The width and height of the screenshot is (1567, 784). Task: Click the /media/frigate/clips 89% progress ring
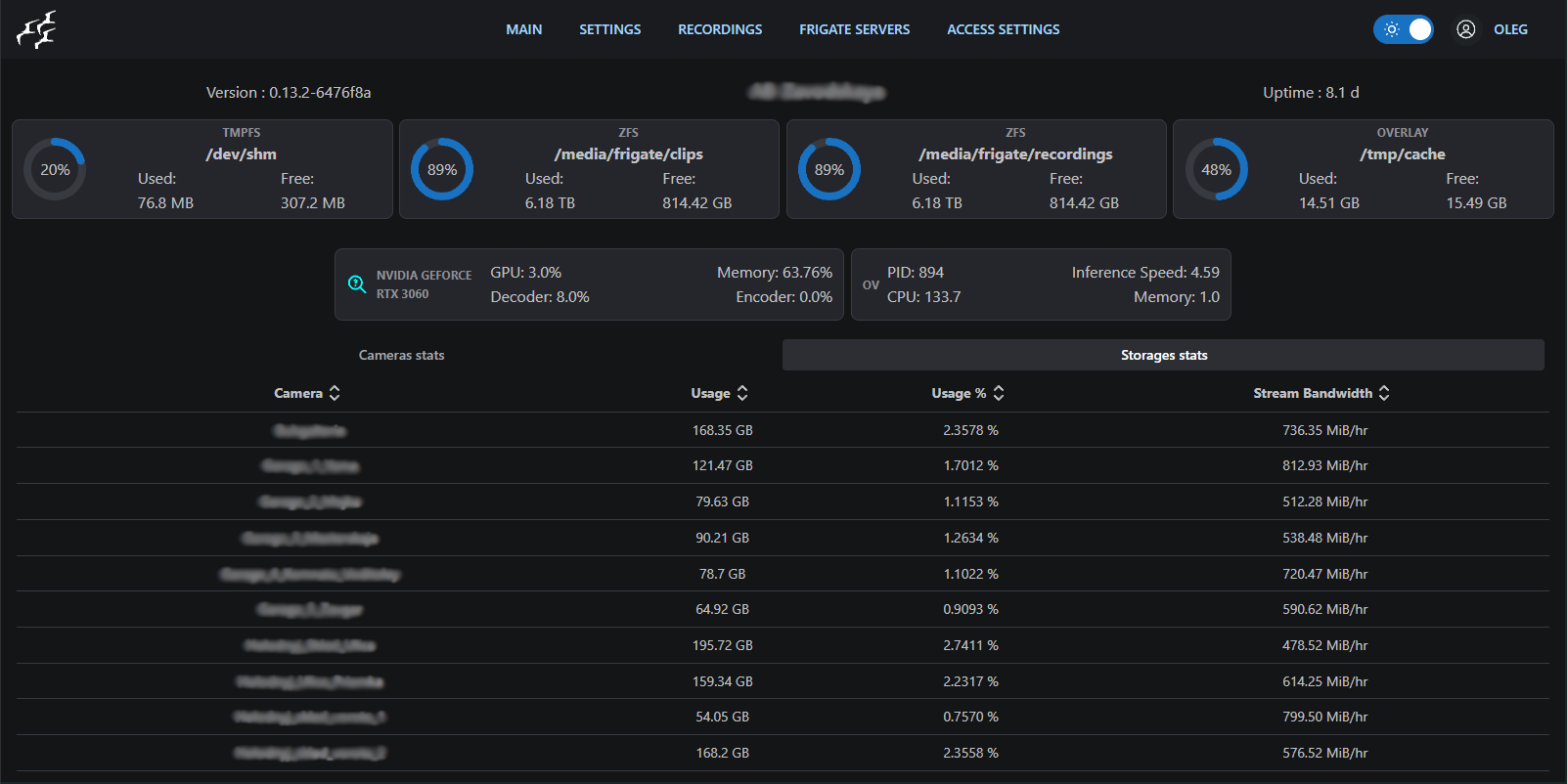[442, 169]
